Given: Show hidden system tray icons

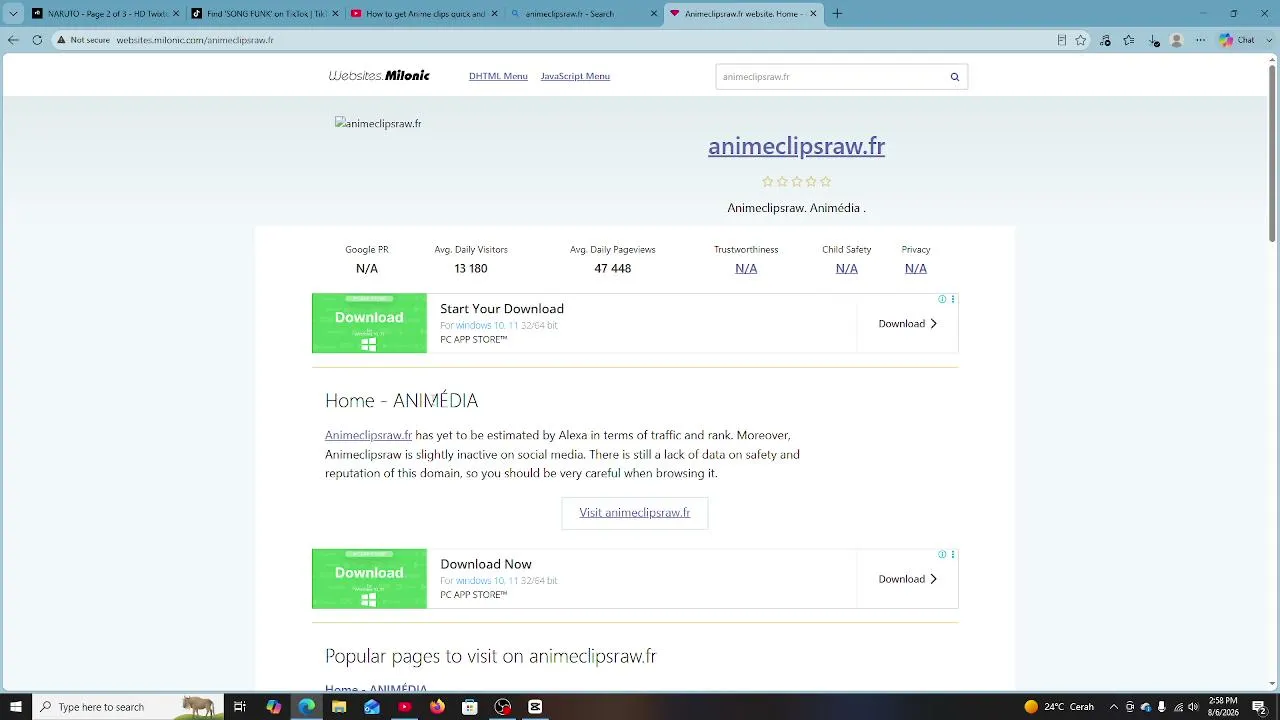Looking at the screenshot, I should (x=1114, y=707).
